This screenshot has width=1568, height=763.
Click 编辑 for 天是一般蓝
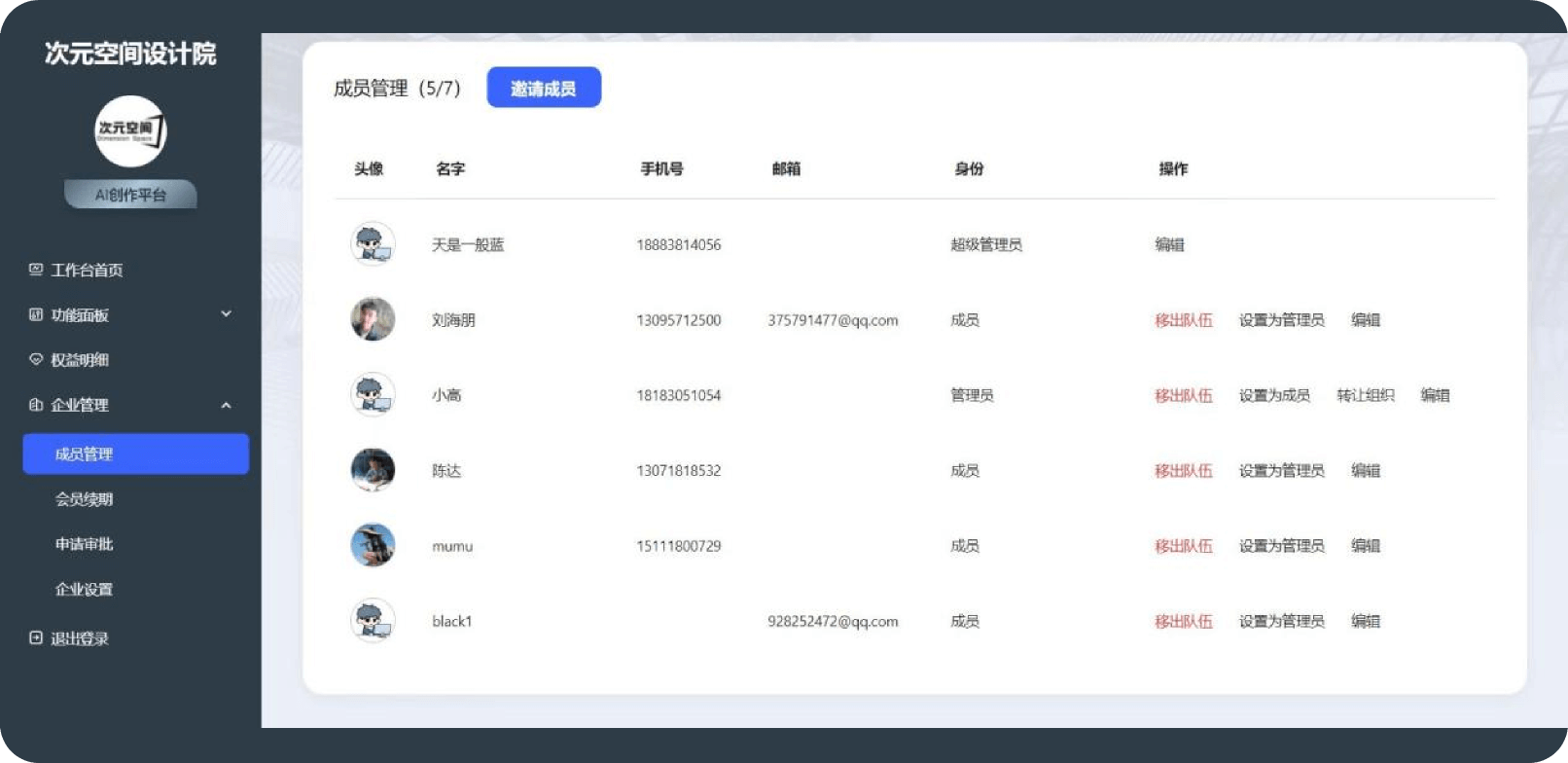(x=1169, y=244)
